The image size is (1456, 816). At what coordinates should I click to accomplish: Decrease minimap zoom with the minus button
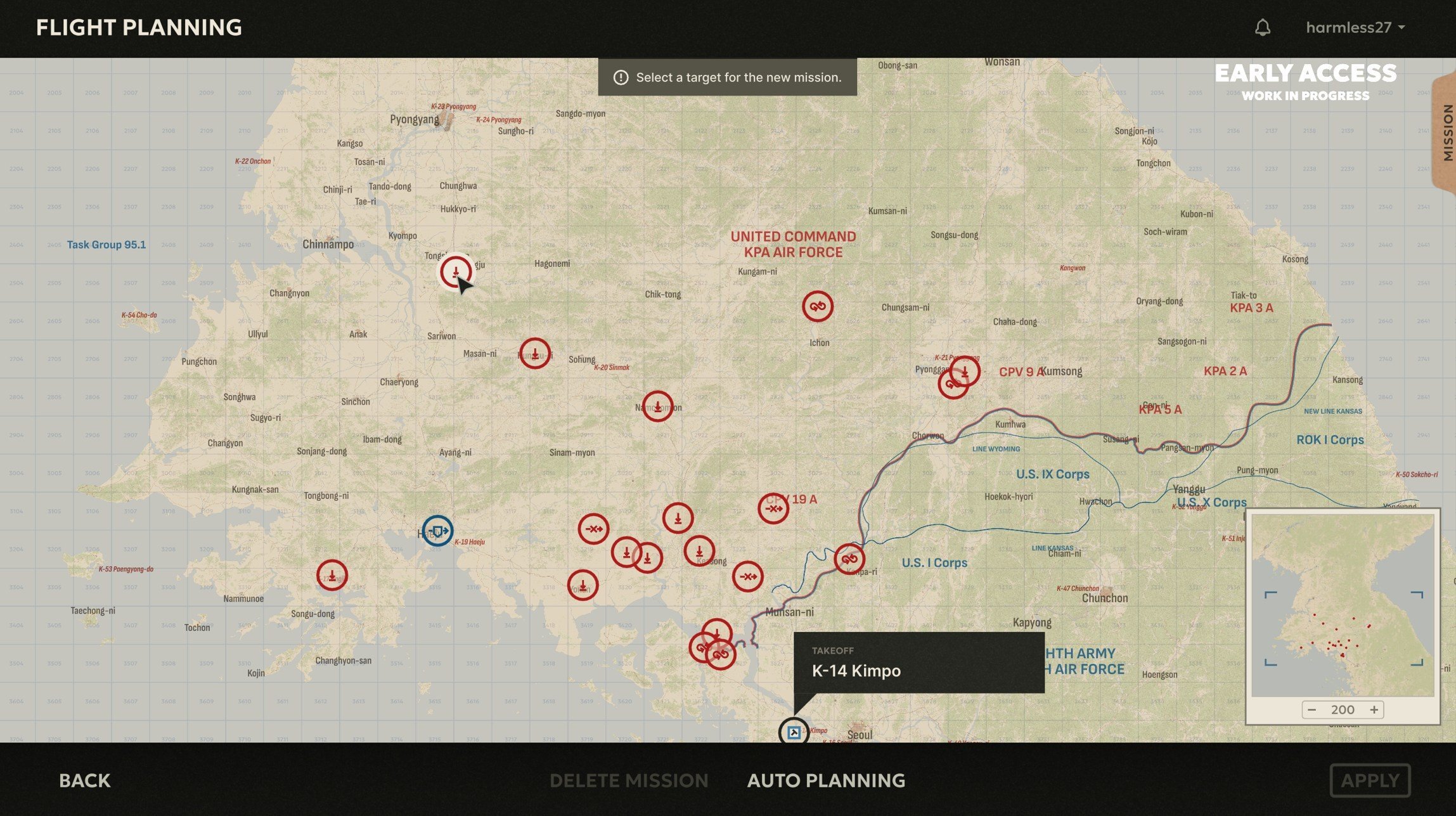(x=1311, y=709)
